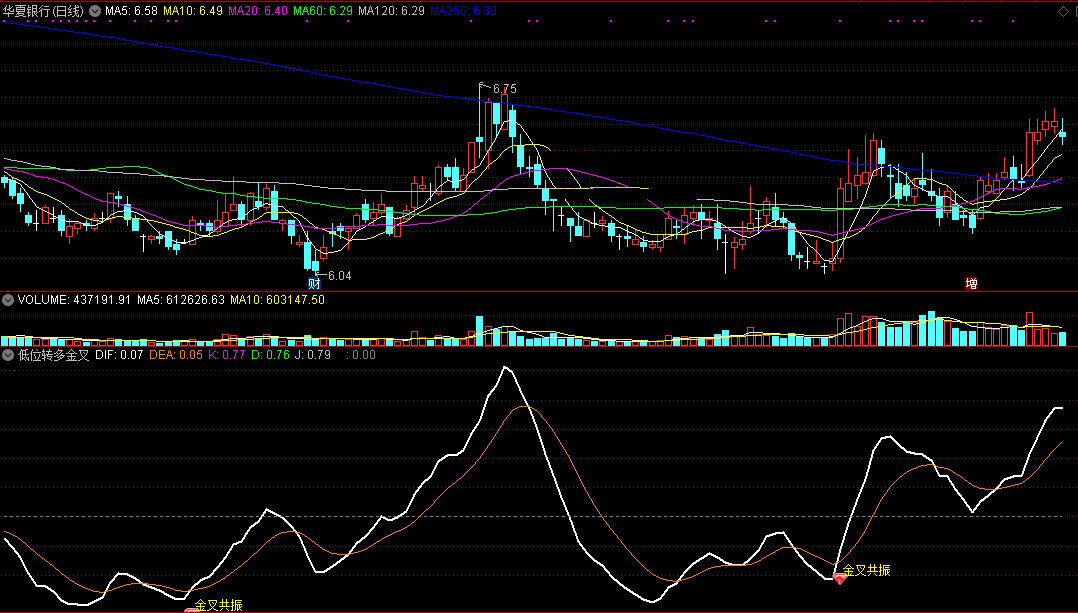Open the dropdown arrow before VOLUME

pos(8,300)
